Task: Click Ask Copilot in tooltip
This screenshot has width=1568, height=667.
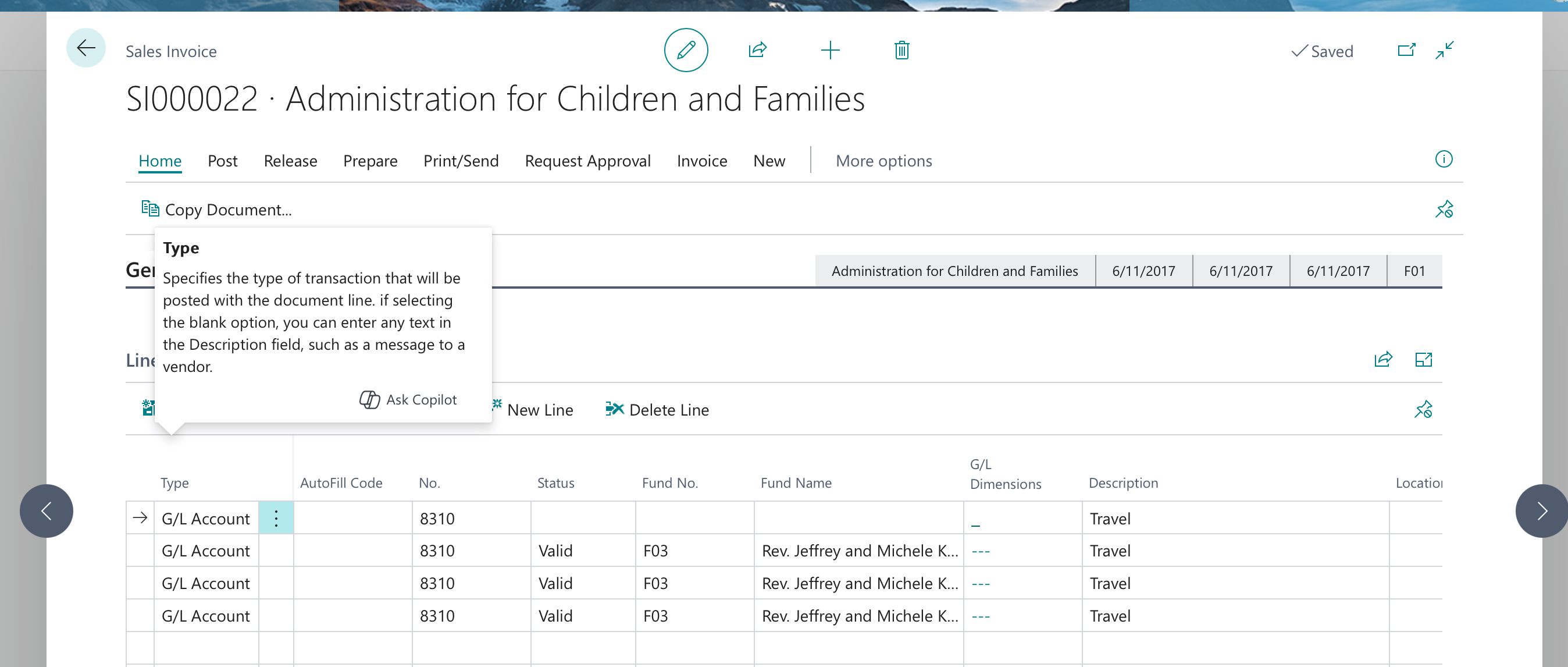Action: (408, 400)
